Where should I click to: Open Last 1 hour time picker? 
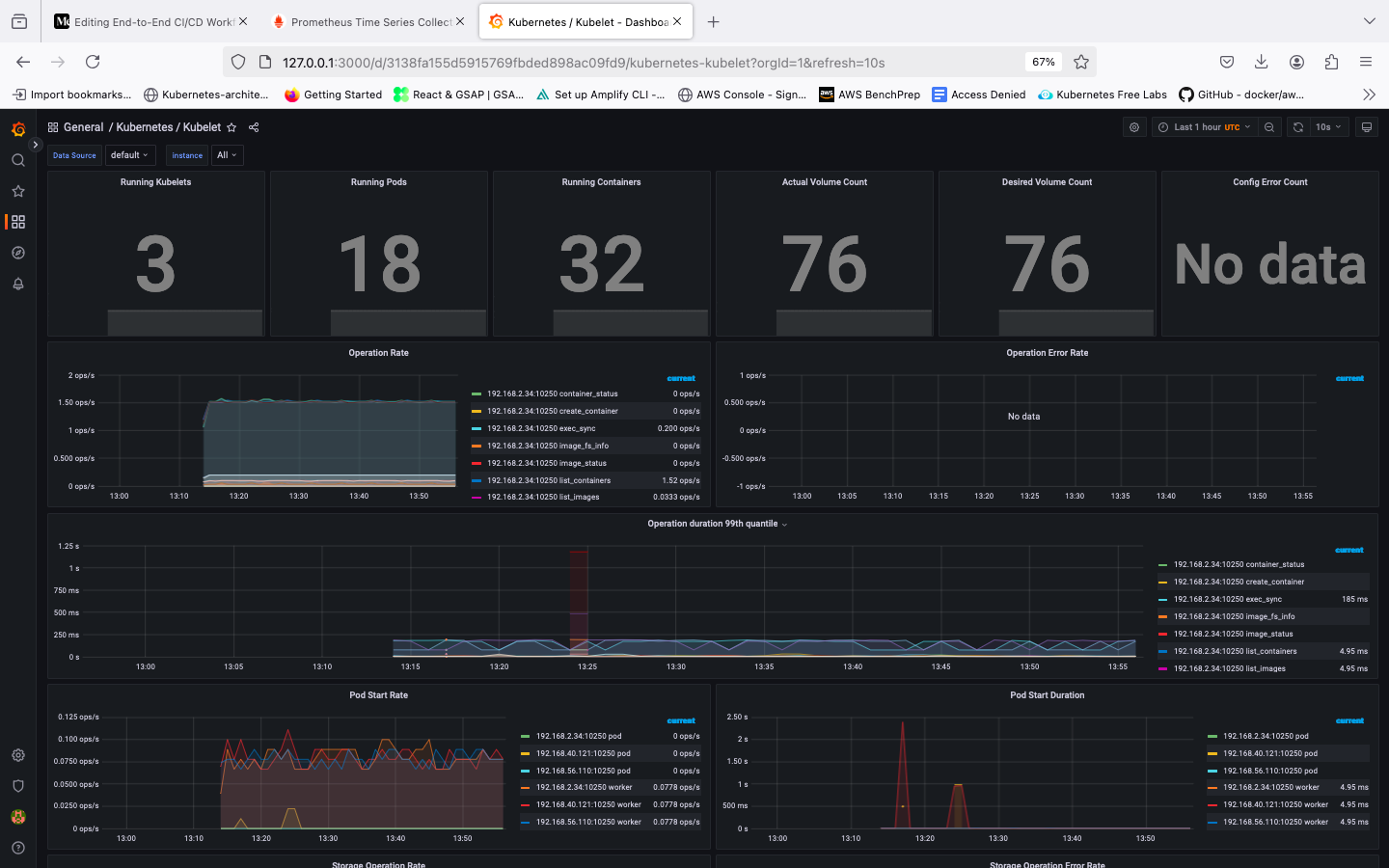point(1205,127)
